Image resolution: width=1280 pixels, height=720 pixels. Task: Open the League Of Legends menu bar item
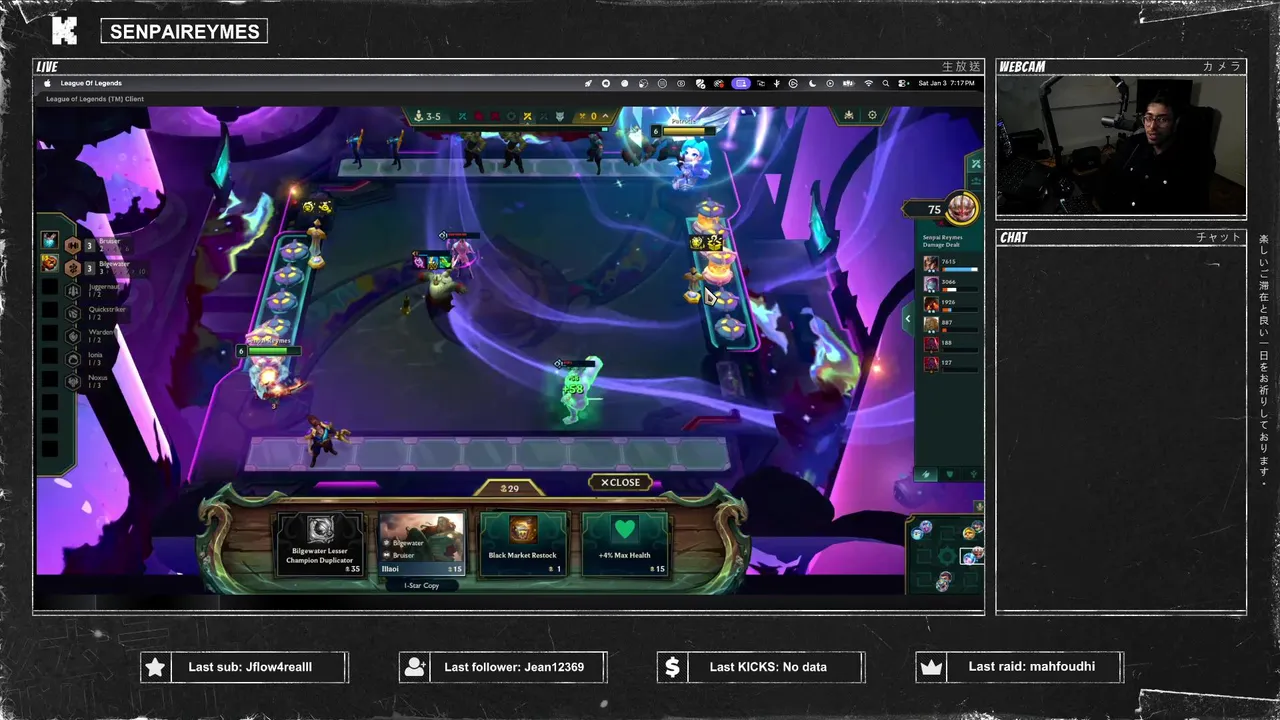(x=91, y=83)
